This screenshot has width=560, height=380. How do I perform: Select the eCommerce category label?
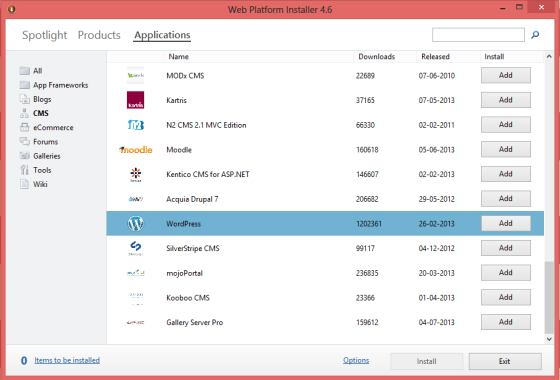click(53, 128)
